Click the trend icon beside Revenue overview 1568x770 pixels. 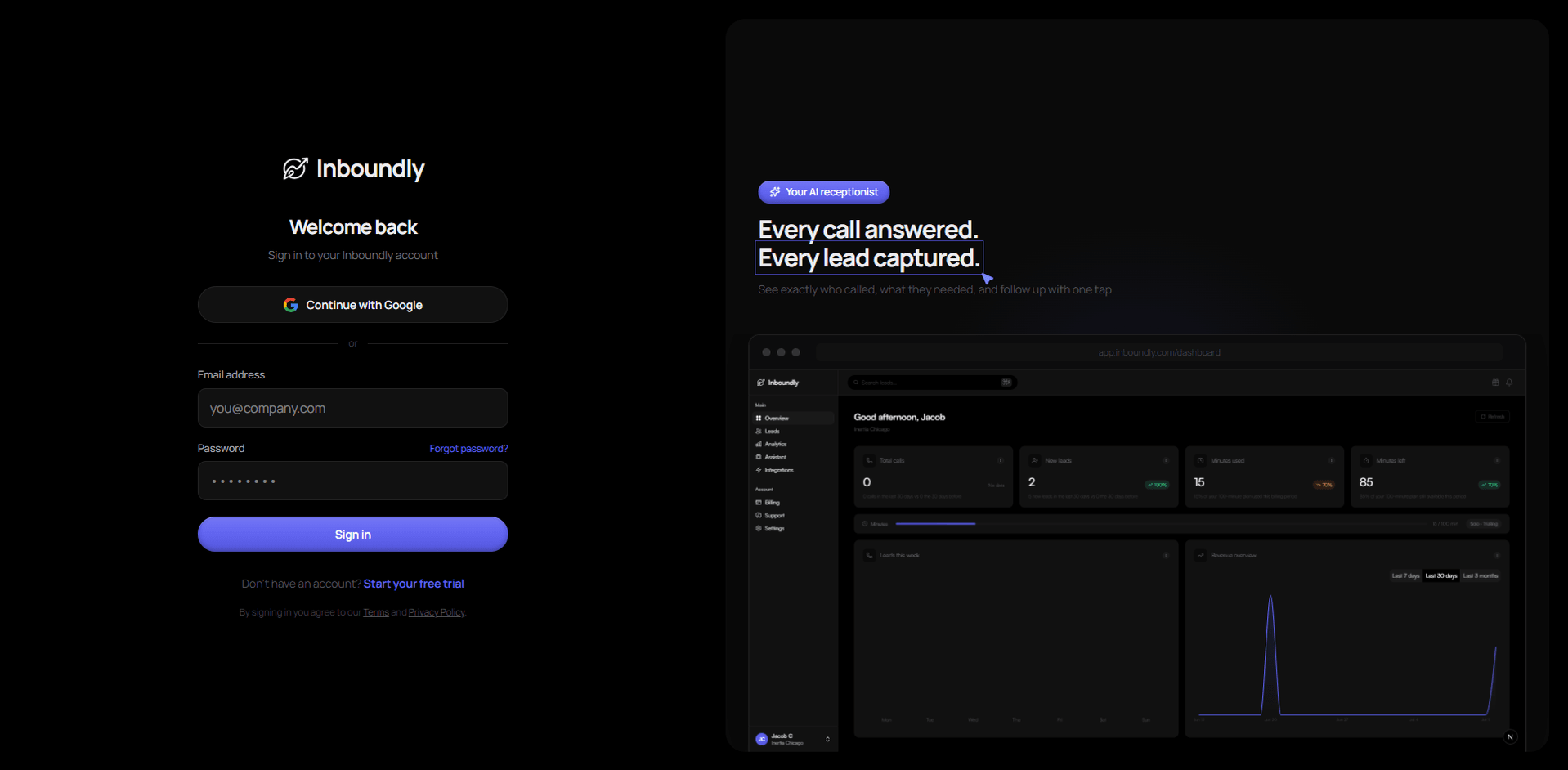coord(1201,556)
